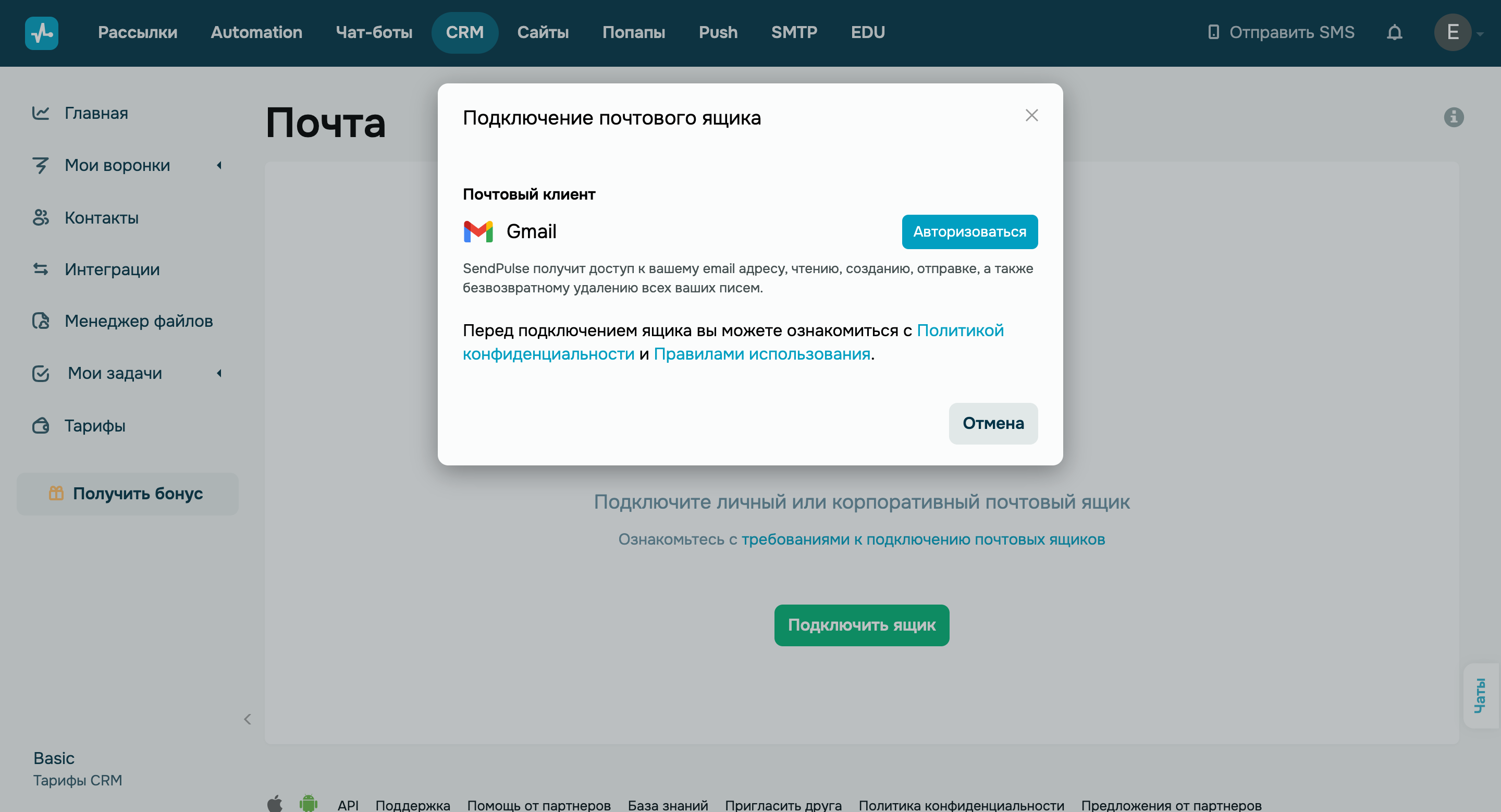
Task: Open the user account E avatar dropdown
Action: click(1454, 33)
